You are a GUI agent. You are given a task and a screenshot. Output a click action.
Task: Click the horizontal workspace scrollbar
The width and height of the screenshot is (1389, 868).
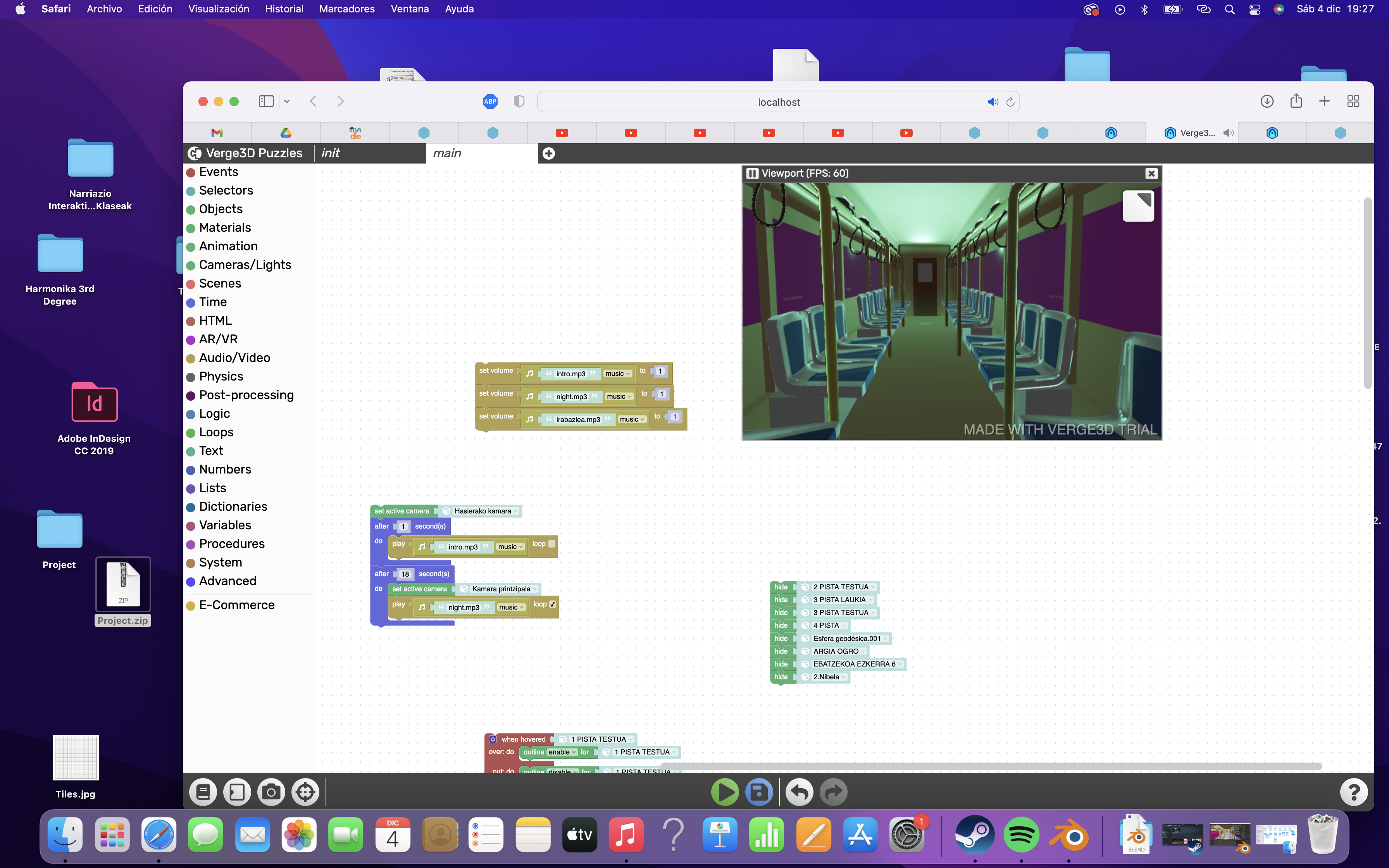click(x=991, y=766)
